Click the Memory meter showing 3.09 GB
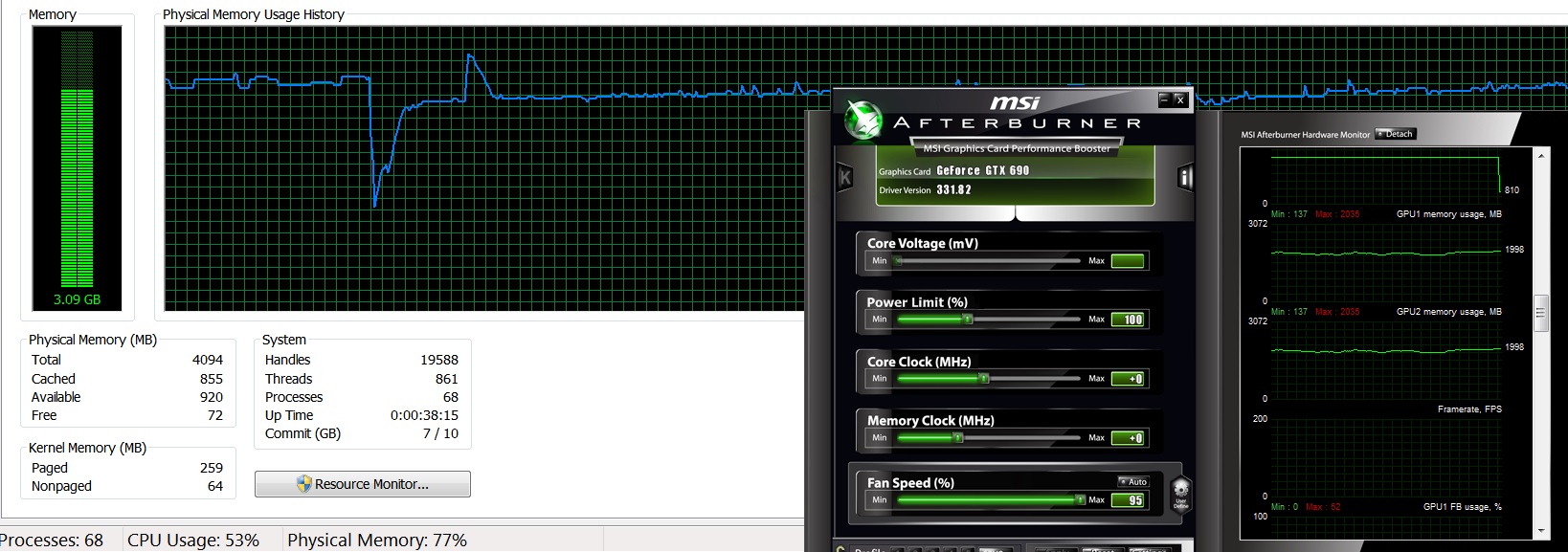The image size is (1568, 552). tap(77, 166)
